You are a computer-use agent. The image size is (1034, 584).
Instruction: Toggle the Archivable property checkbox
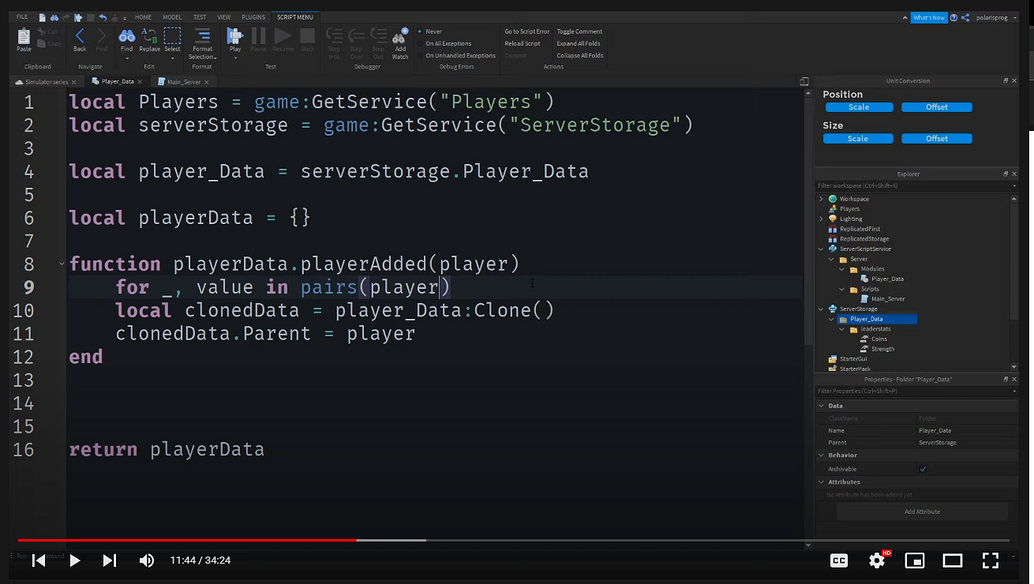(x=923, y=469)
